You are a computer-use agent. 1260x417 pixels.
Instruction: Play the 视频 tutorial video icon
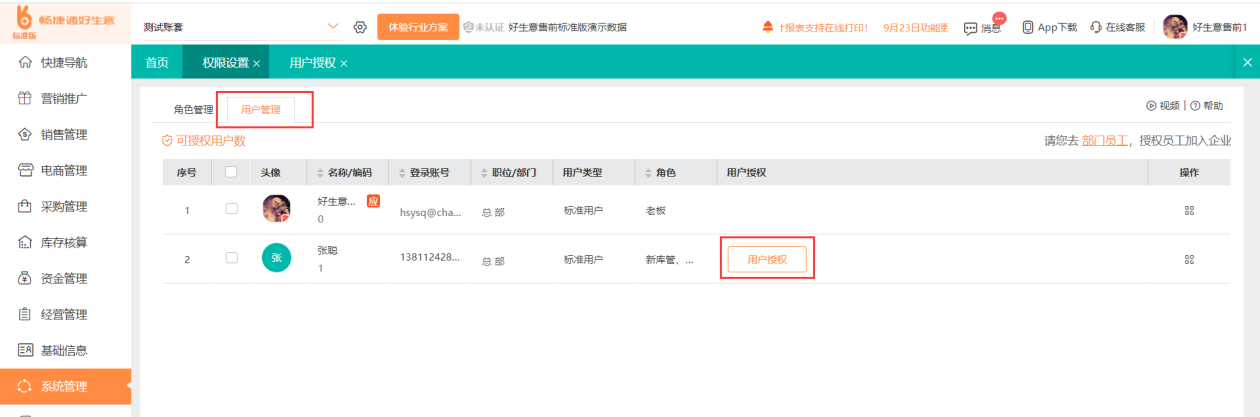tap(1151, 106)
